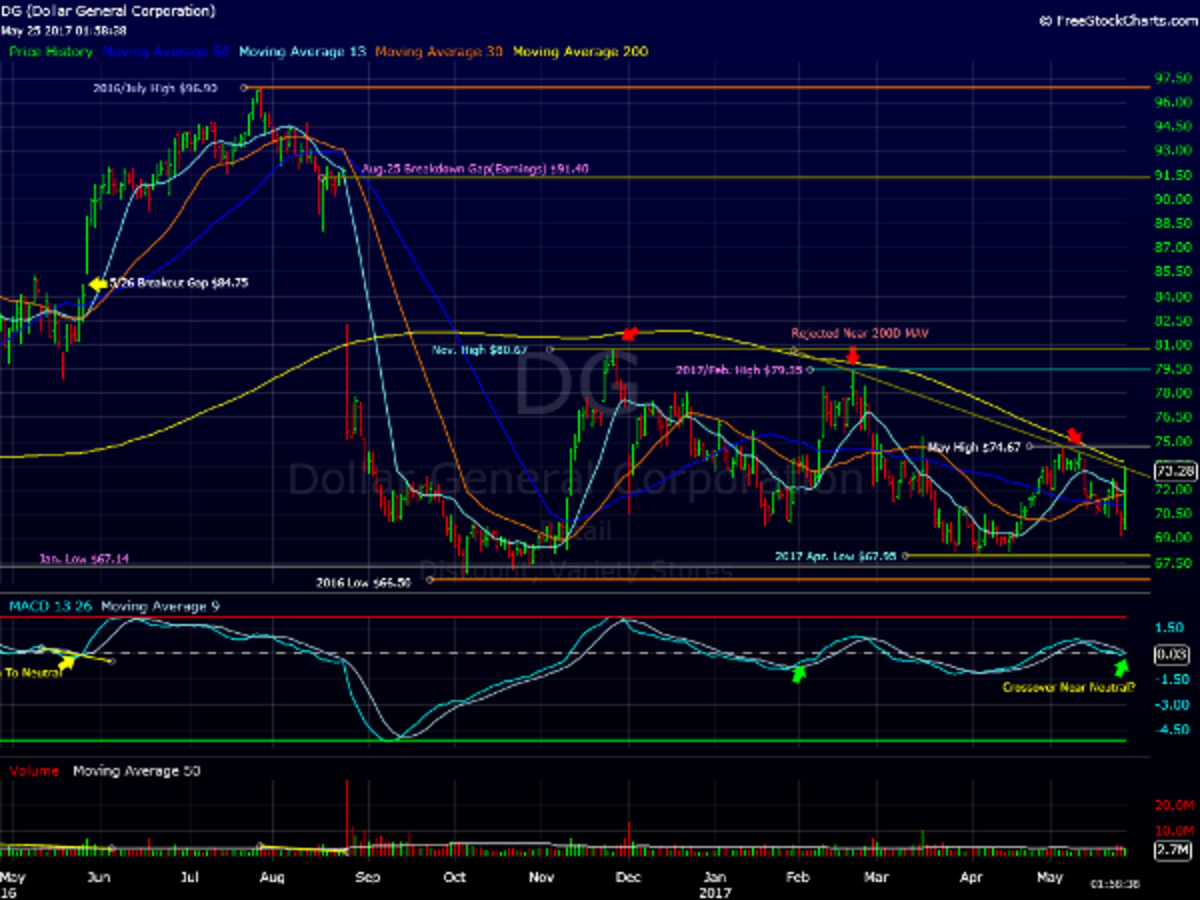Image resolution: width=1200 pixels, height=900 pixels.
Task: Toggle the Moving Average 50 price legend
Action: point(150,51)
